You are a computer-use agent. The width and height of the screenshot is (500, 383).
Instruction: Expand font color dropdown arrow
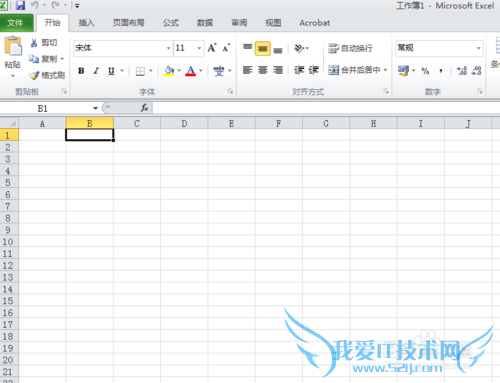(201, 71)
